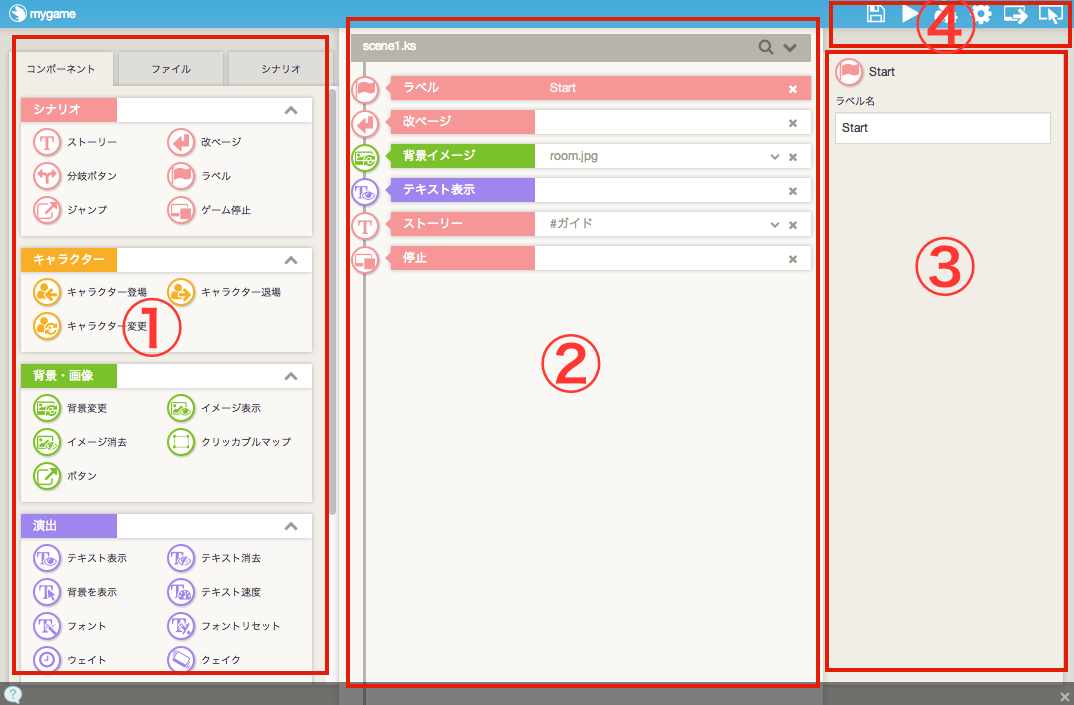This screenshot has height=705, width=1074.
Task: Expand the scene1.ks header chevron
Action: point(790,47)
